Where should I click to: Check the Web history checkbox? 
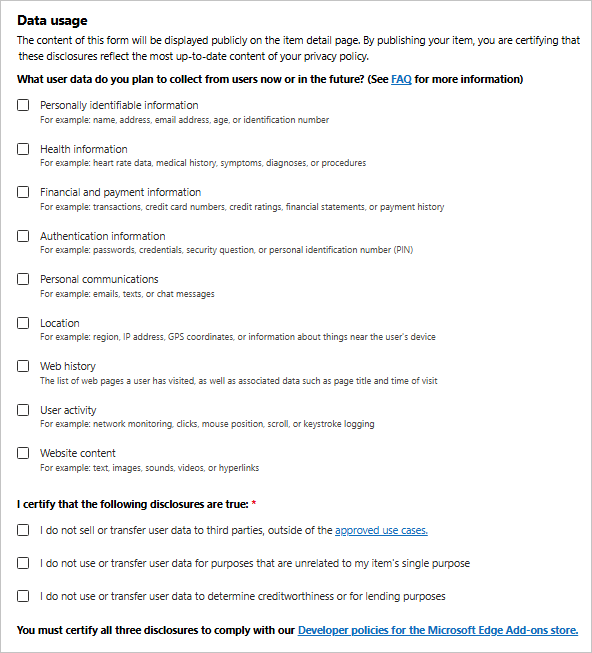tap(23, 366)
